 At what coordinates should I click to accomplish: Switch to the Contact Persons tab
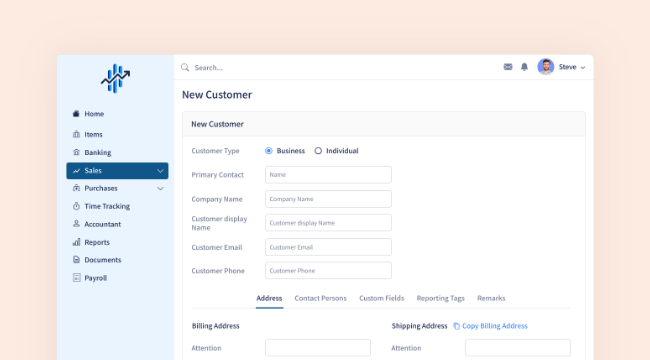point(320,298)
